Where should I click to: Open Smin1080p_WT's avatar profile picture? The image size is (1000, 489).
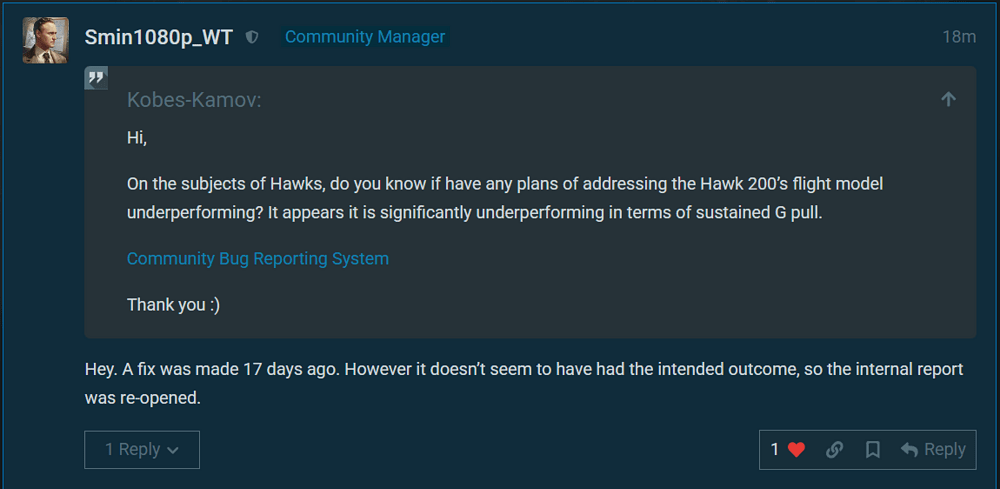[46, 40]
